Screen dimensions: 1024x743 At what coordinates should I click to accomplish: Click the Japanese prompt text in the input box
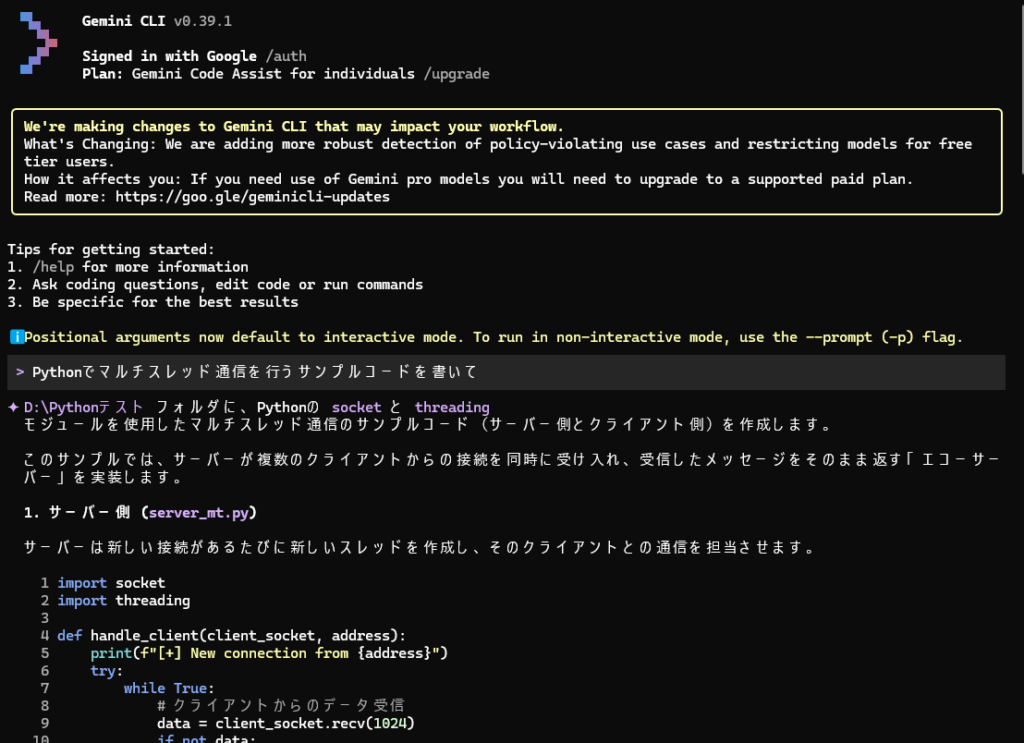255,372
